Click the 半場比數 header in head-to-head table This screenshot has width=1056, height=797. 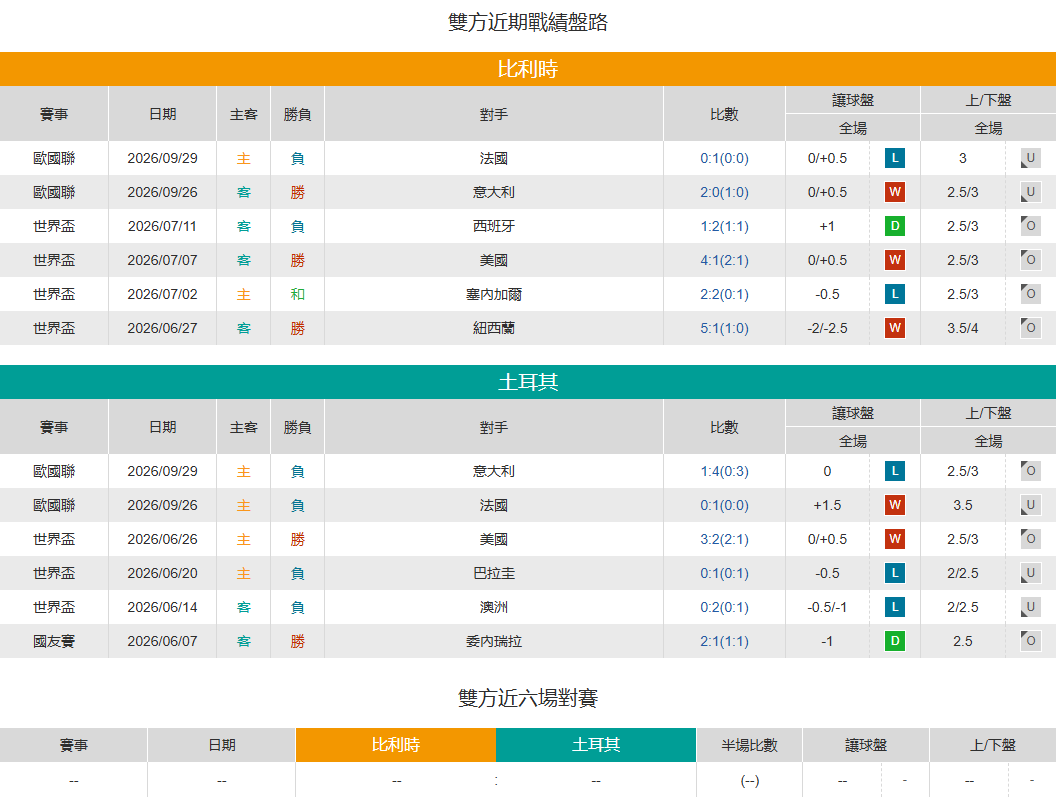750,745
